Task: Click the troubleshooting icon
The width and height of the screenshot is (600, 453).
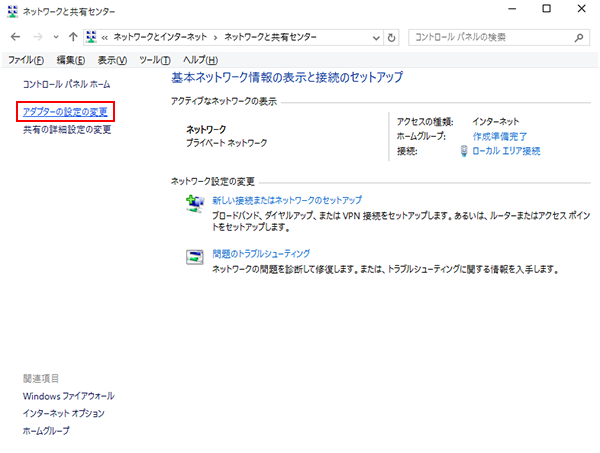Action: [x=195, y=257]
